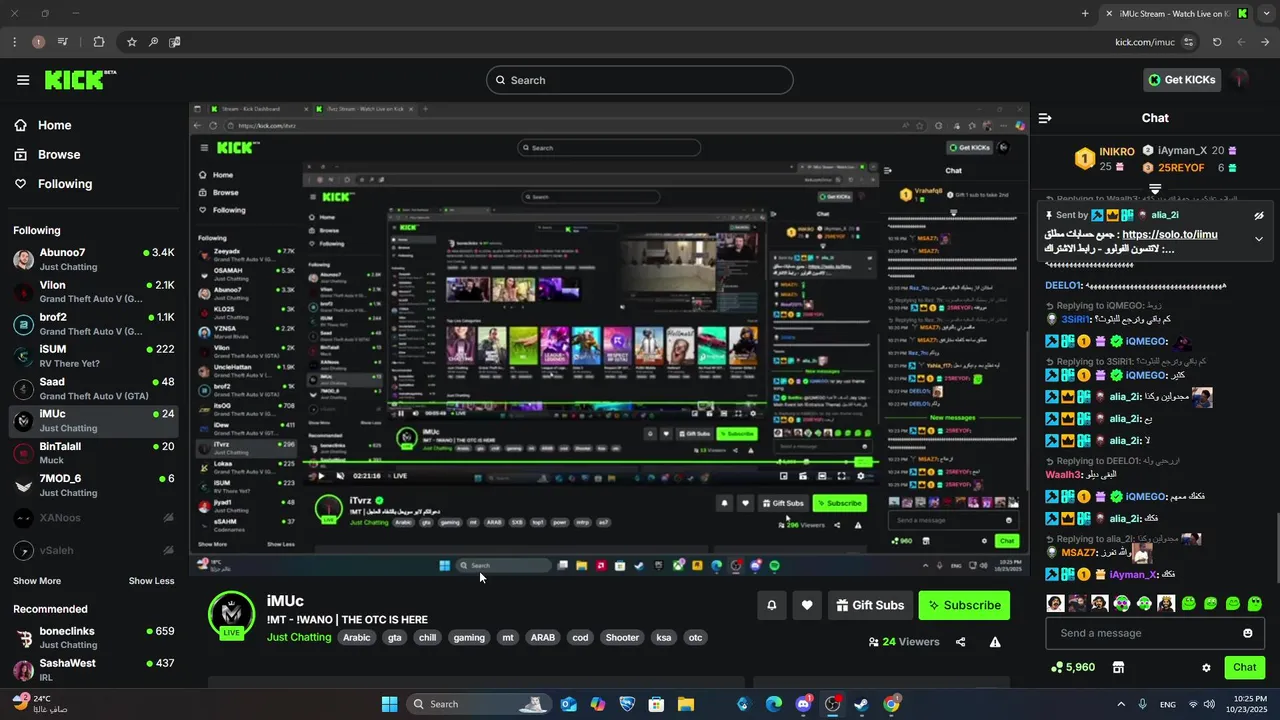
Task: Open Saad channel in Following list
Action: tap(94, 389)
